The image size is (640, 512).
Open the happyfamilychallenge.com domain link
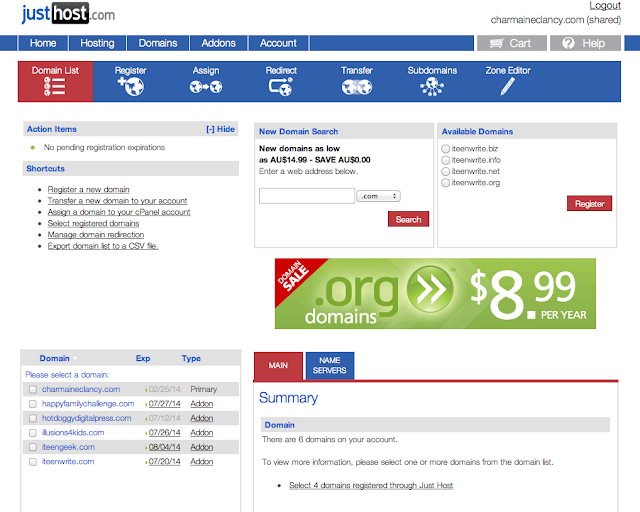click(x=88, y=404)
